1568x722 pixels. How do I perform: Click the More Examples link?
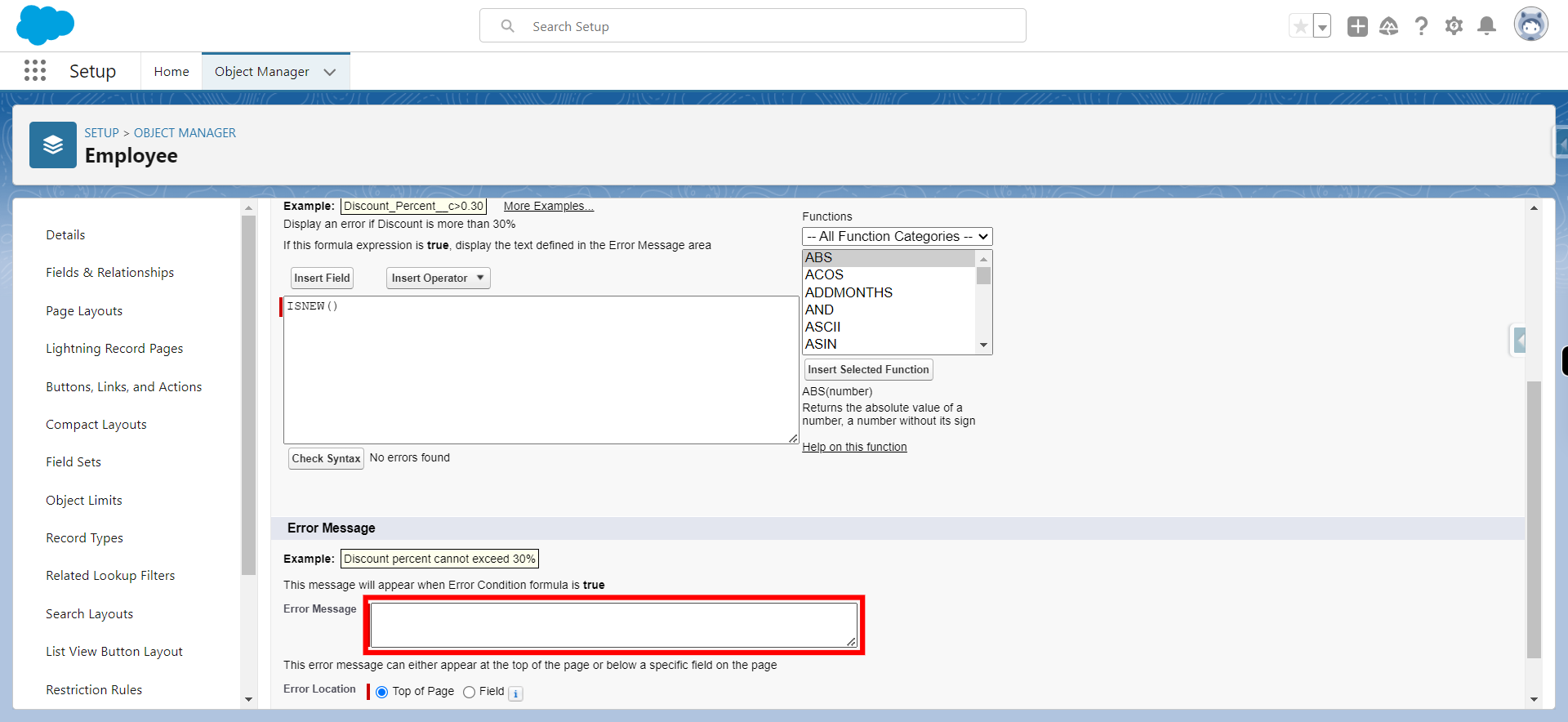[548, 206]
